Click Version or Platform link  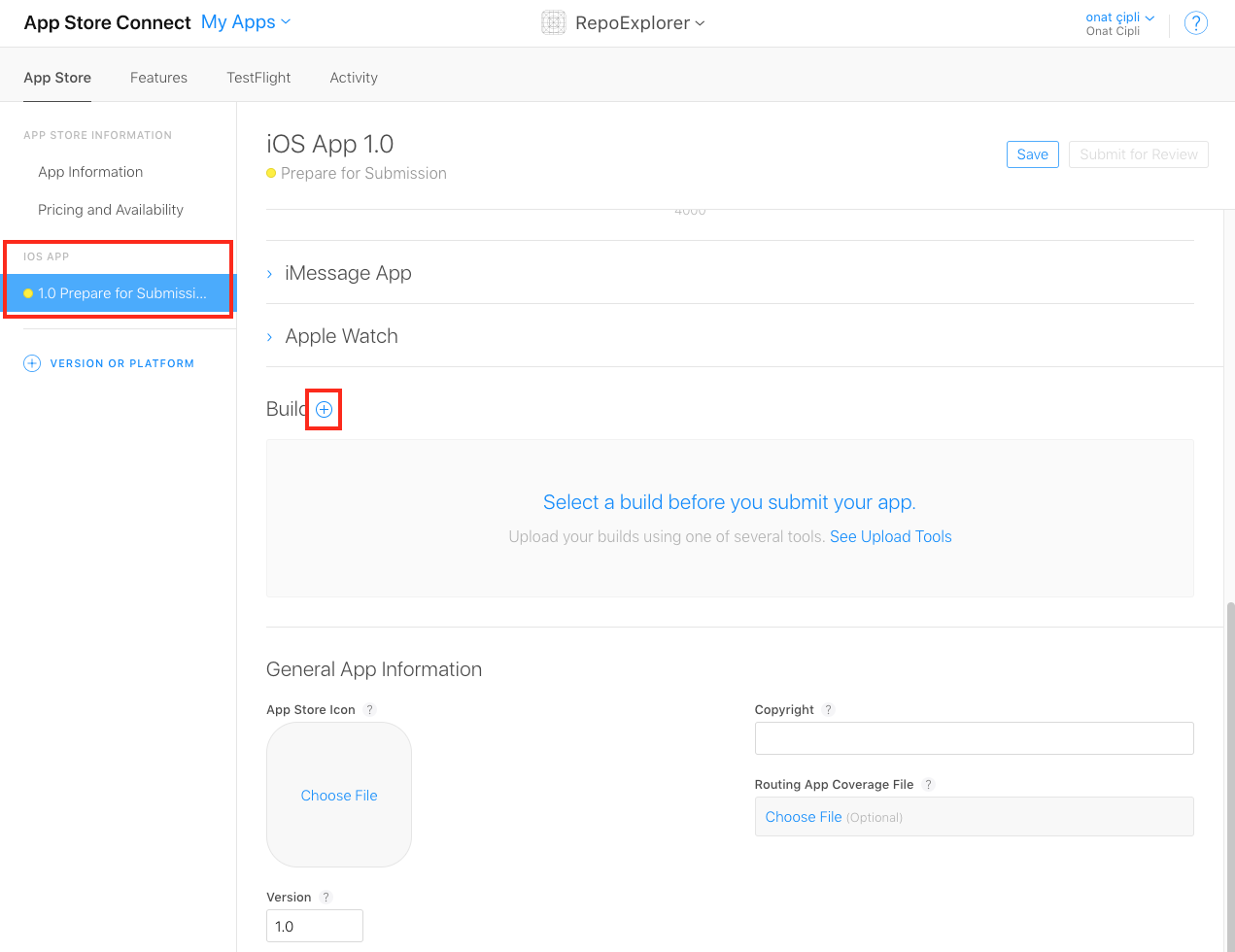coord(122,363)
